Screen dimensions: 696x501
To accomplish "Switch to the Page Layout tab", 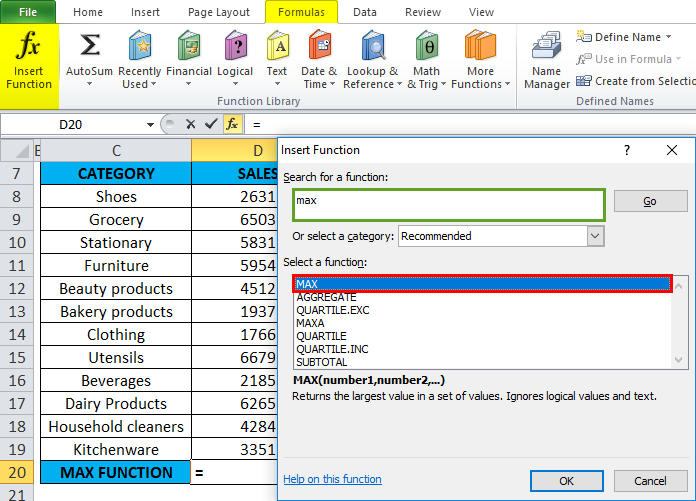I will coord(219,12).
